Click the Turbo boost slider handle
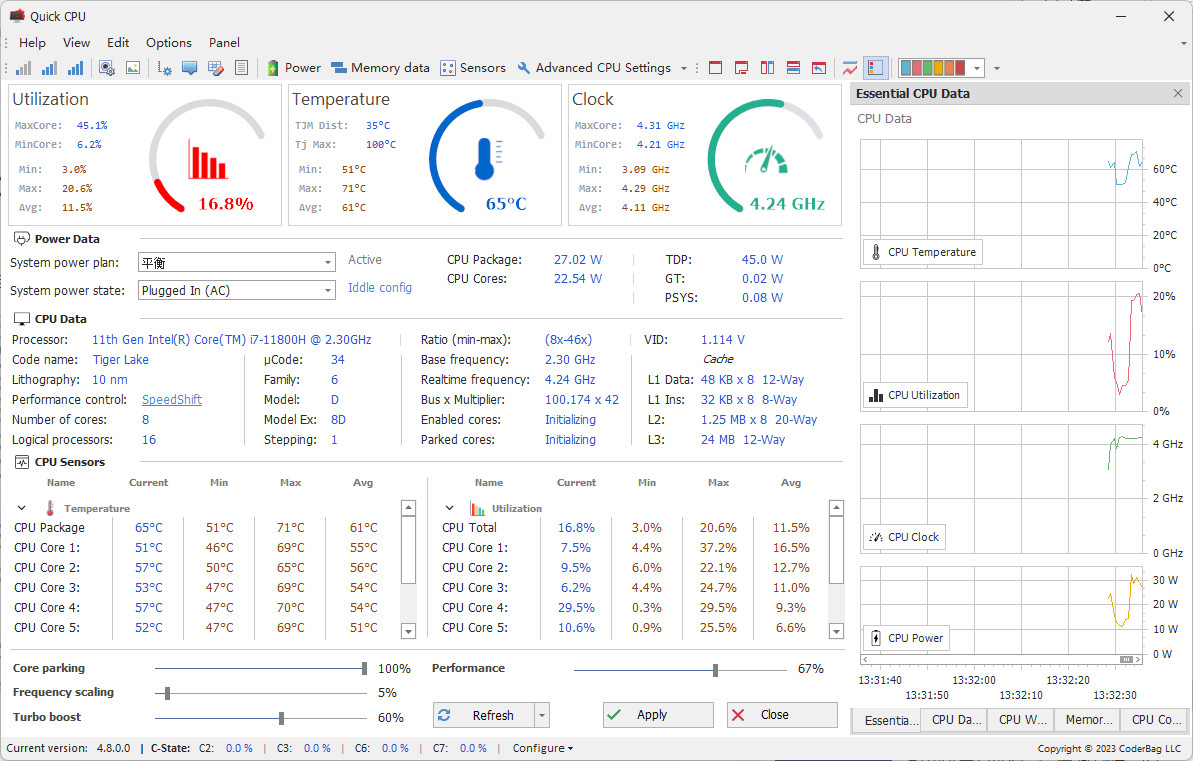The height and width of the screenshot is (761, 1193). pos(282,718)
